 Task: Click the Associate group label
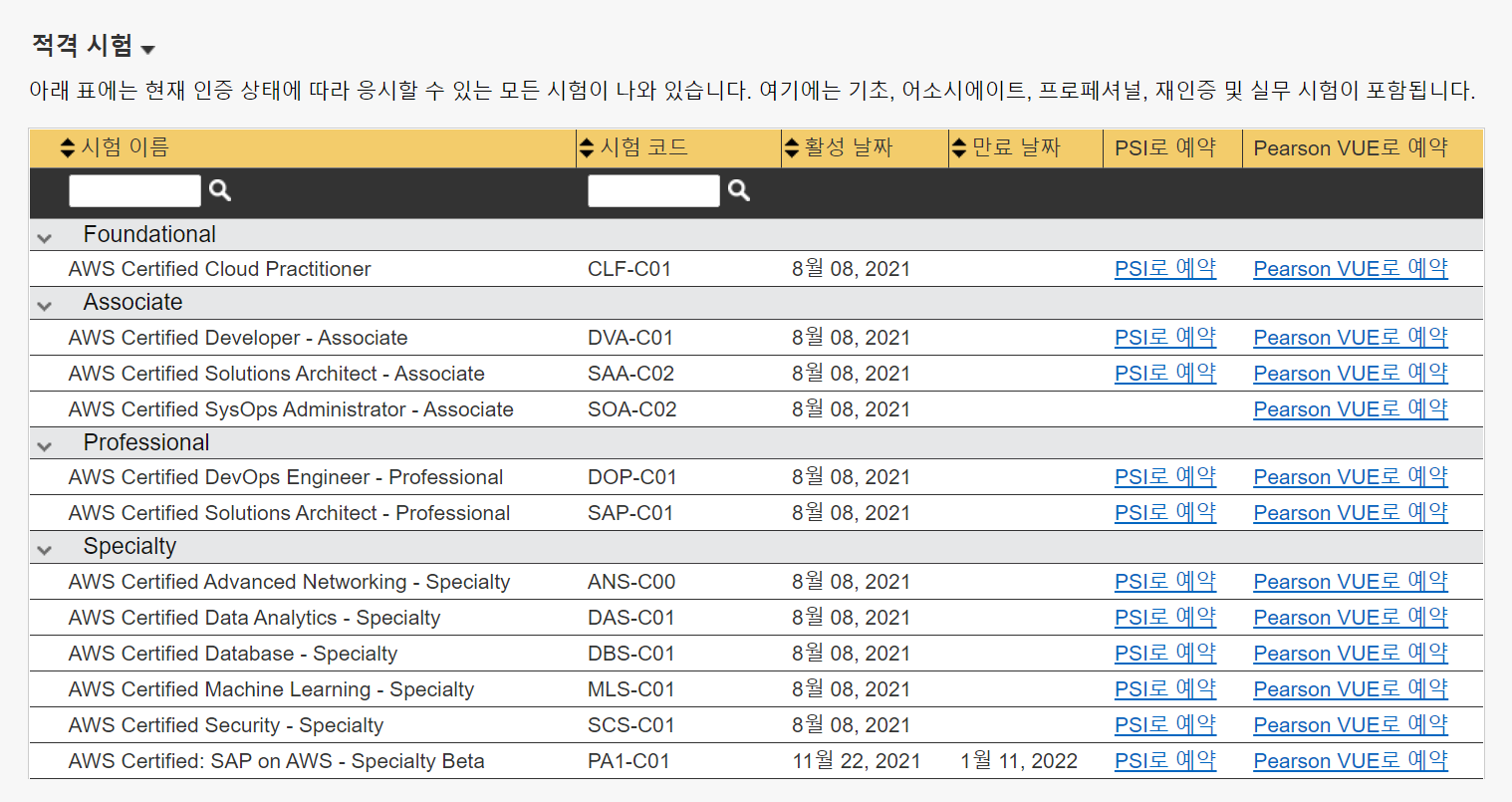coord(132,302)
